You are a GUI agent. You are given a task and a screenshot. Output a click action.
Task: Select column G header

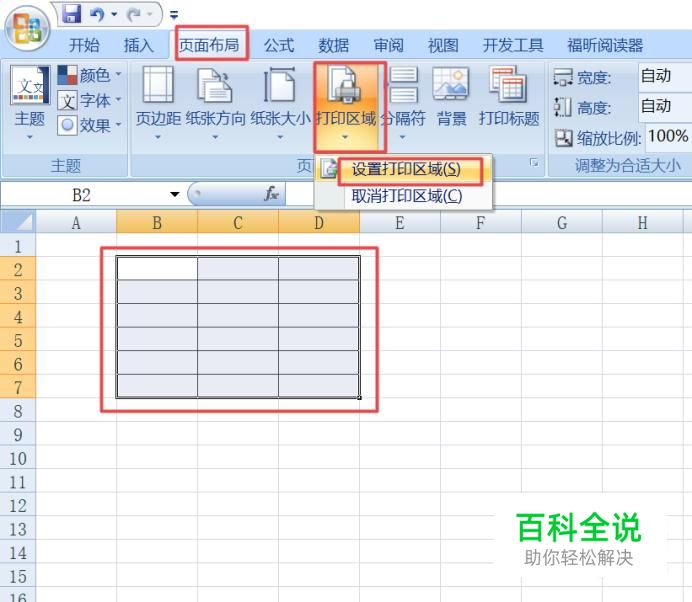coord(562,222)
